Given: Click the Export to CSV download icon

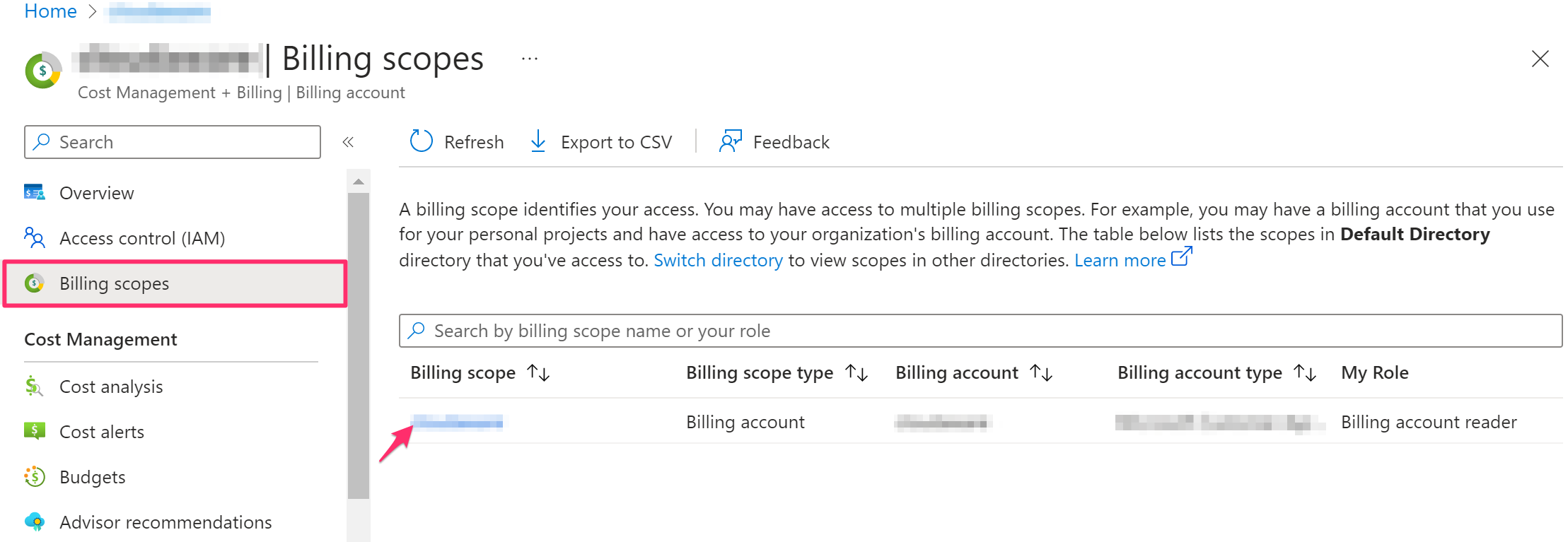Looking at the screenshot, I should pos(538,141).
